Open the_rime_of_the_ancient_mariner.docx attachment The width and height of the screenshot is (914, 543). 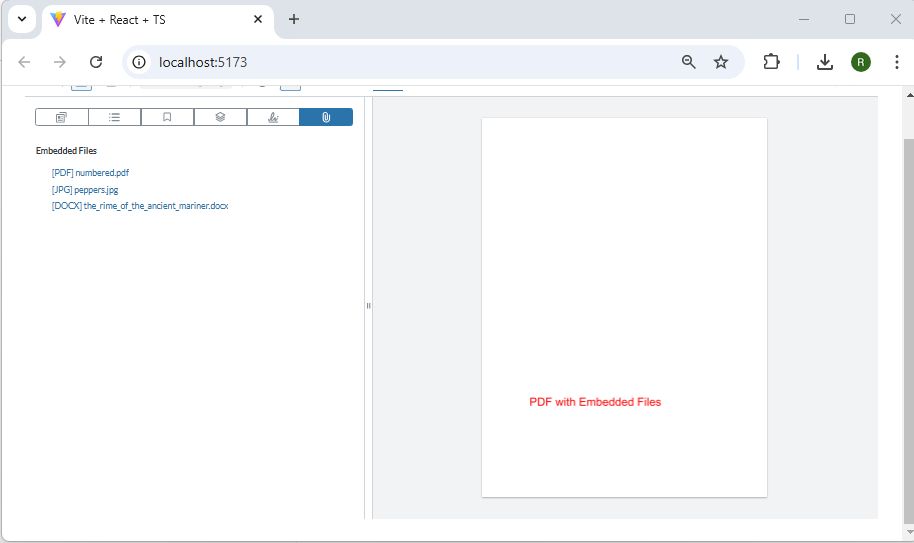click(x=140, y=206)
